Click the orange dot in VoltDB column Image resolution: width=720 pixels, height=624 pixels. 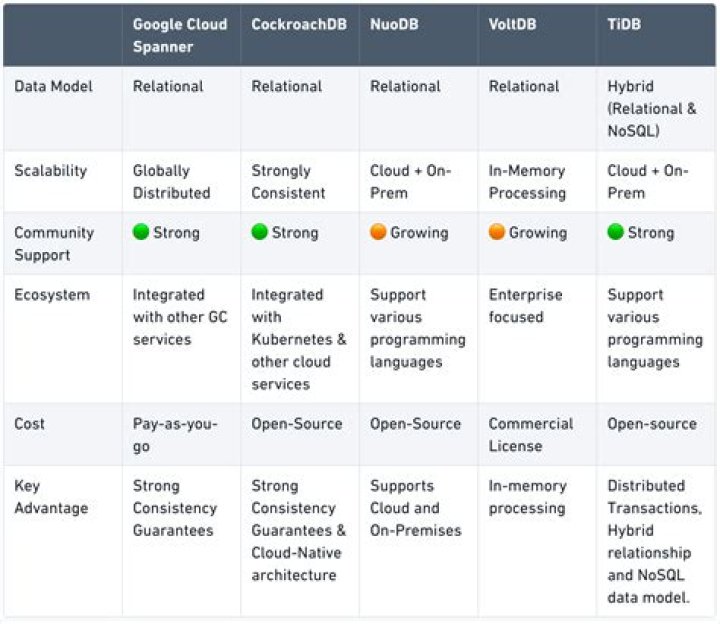[x=497, y=232]
